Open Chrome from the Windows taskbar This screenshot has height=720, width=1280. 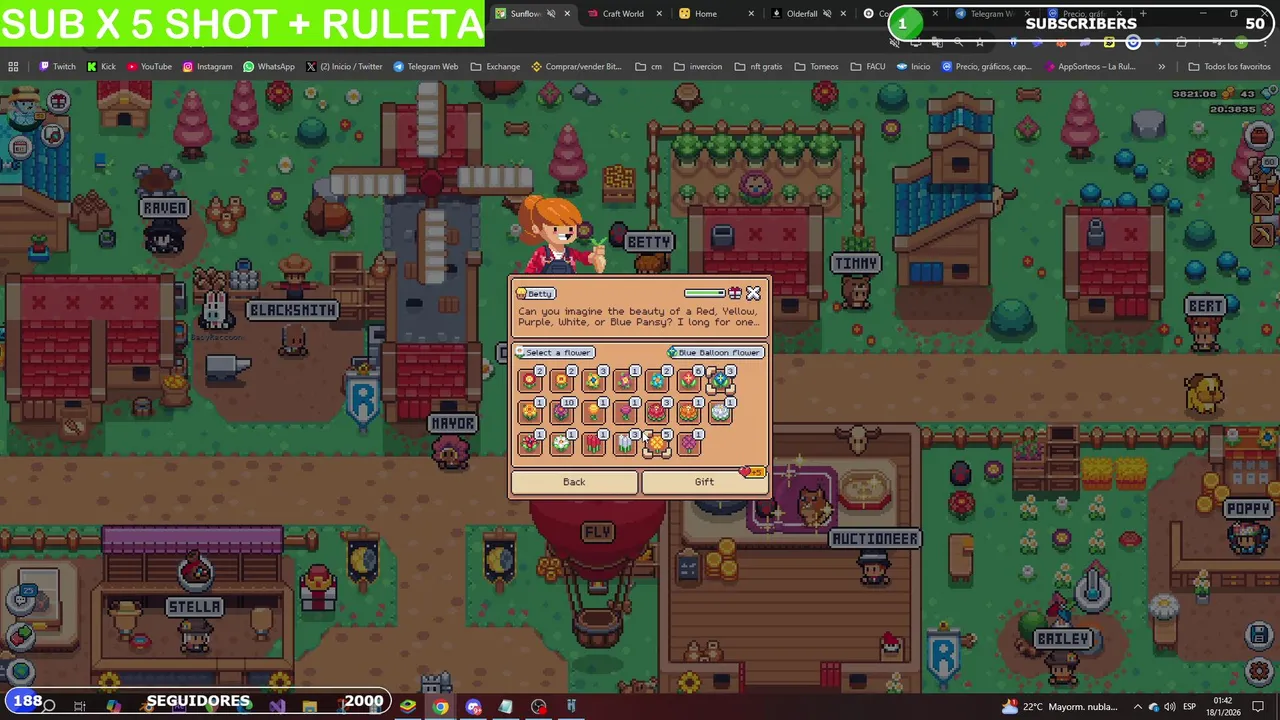coord(440,707)
